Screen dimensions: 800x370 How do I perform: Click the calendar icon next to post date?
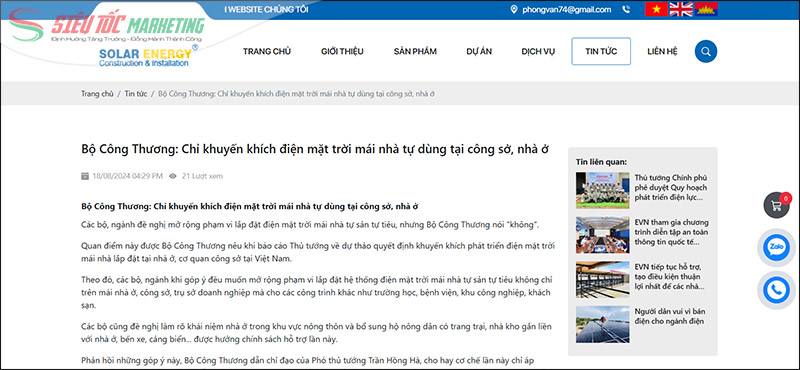(85, 176)
